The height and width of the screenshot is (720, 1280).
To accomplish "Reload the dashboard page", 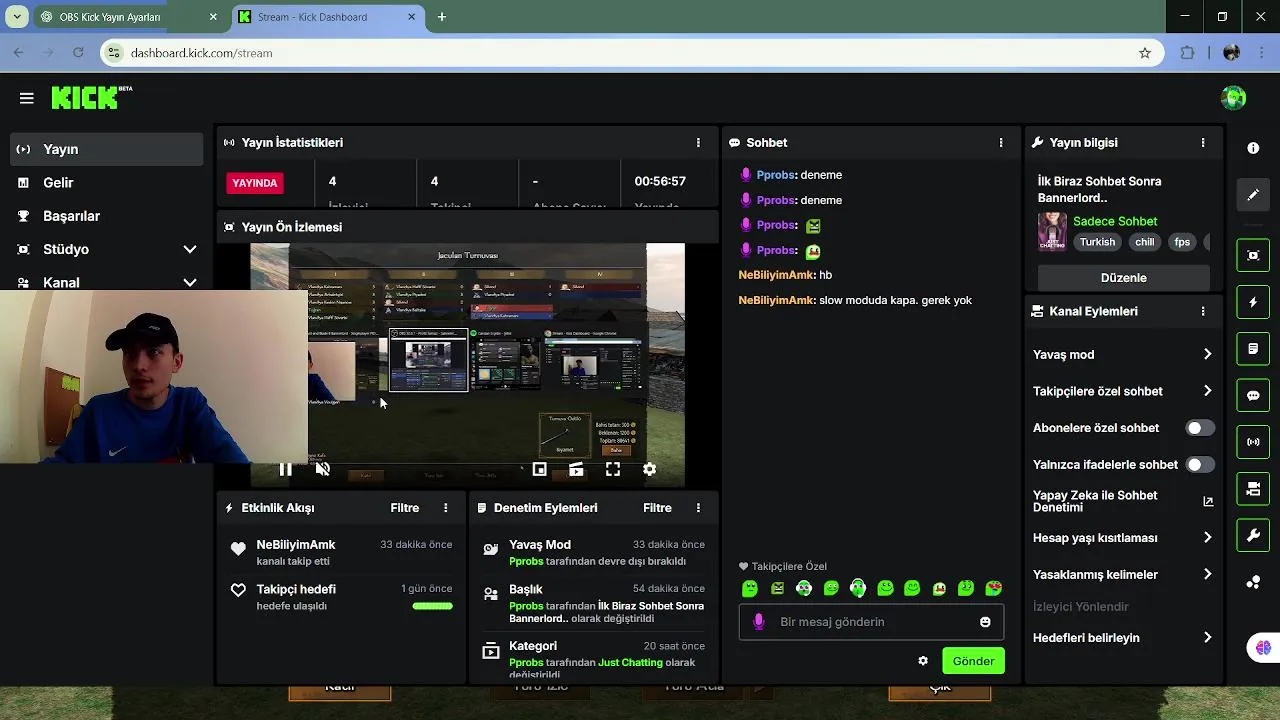I will [x=78, y=53].
